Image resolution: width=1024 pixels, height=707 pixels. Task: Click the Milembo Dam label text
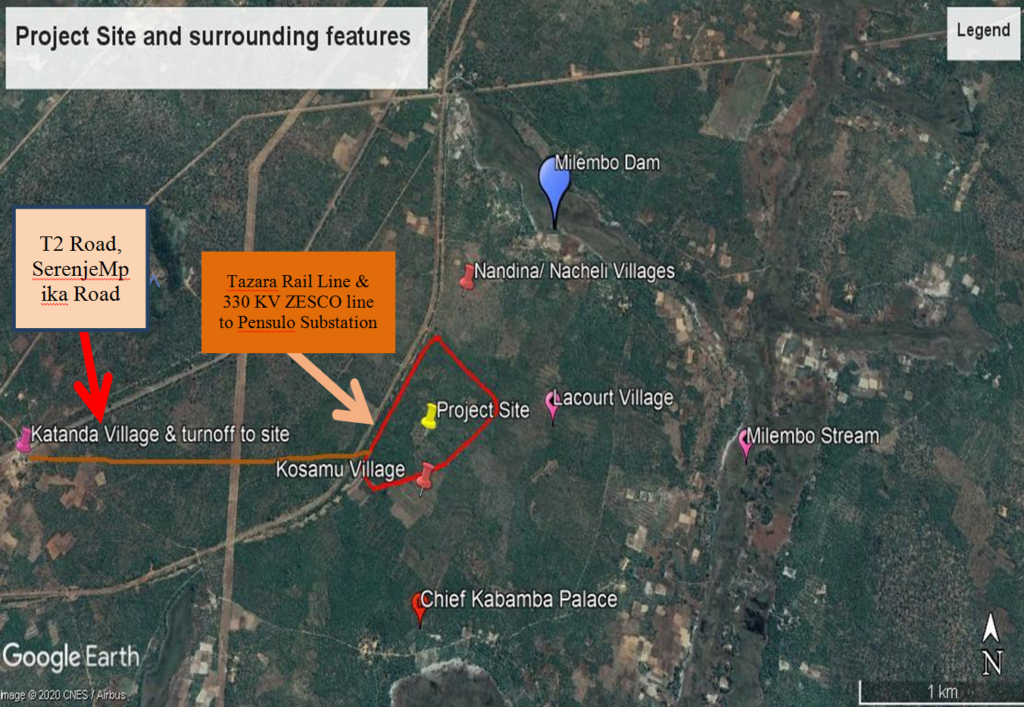[607, 163]
